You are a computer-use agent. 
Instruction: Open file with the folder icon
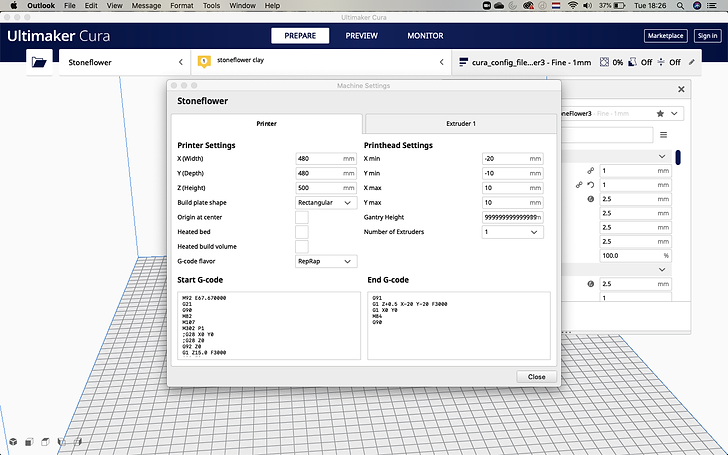(x=39, y=62)
